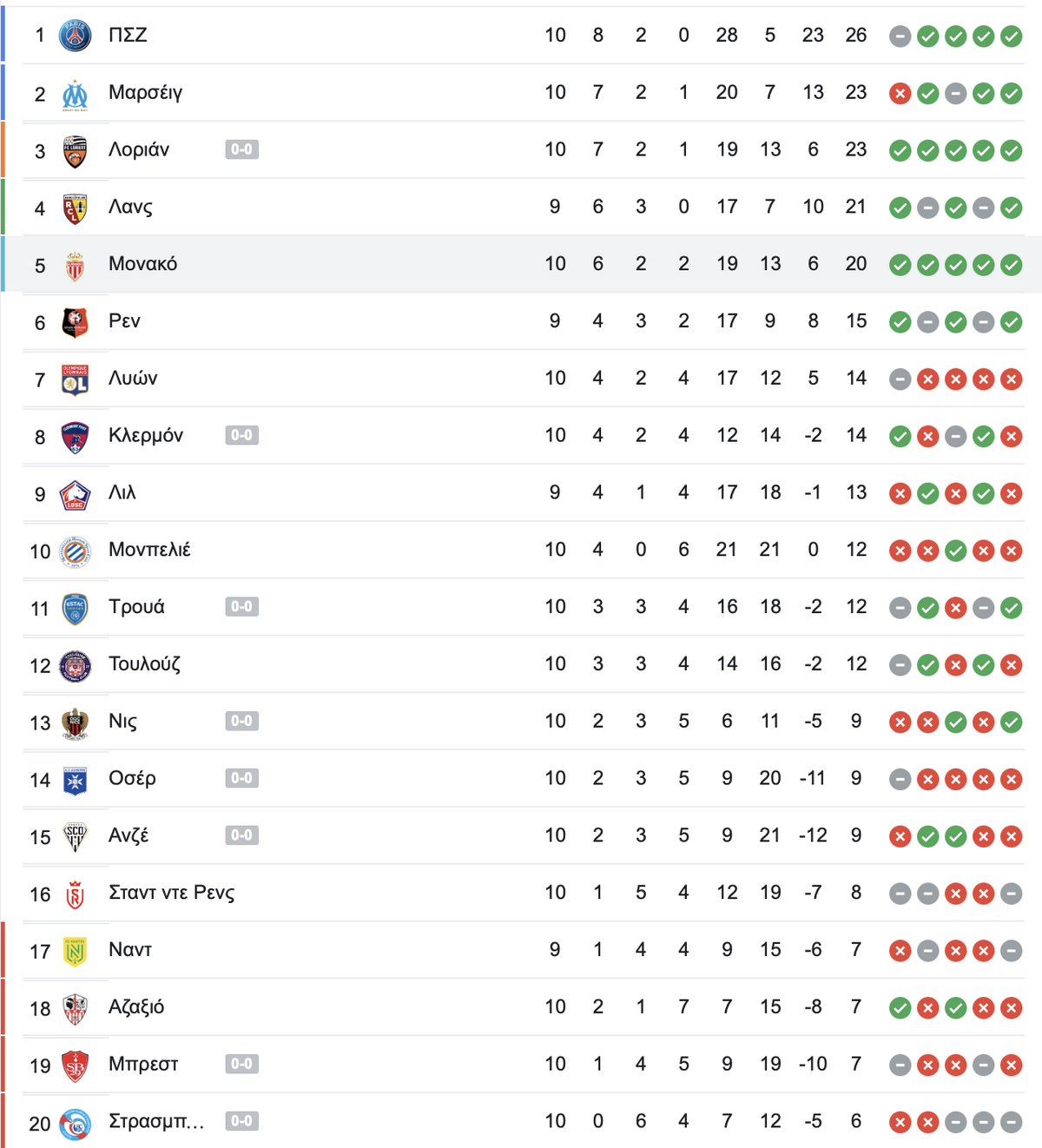This screenshot has height=1148, width=1042.
Task: Click the Λυών team logo
Action: pos(75,379)
